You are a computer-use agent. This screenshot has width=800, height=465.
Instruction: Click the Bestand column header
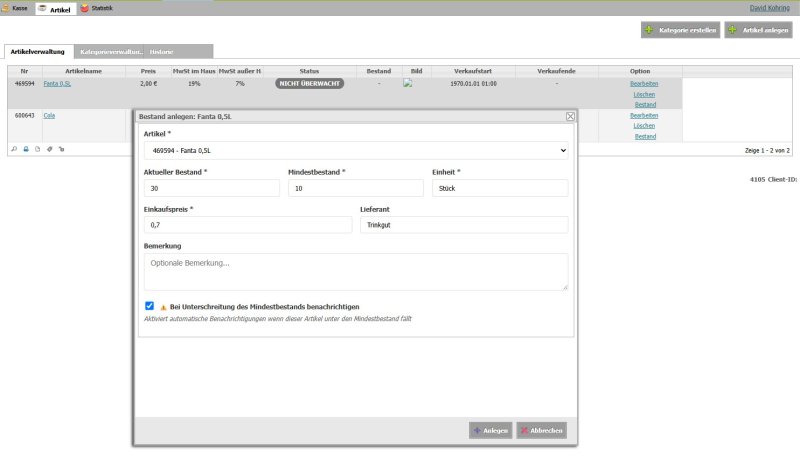point(379,71)
